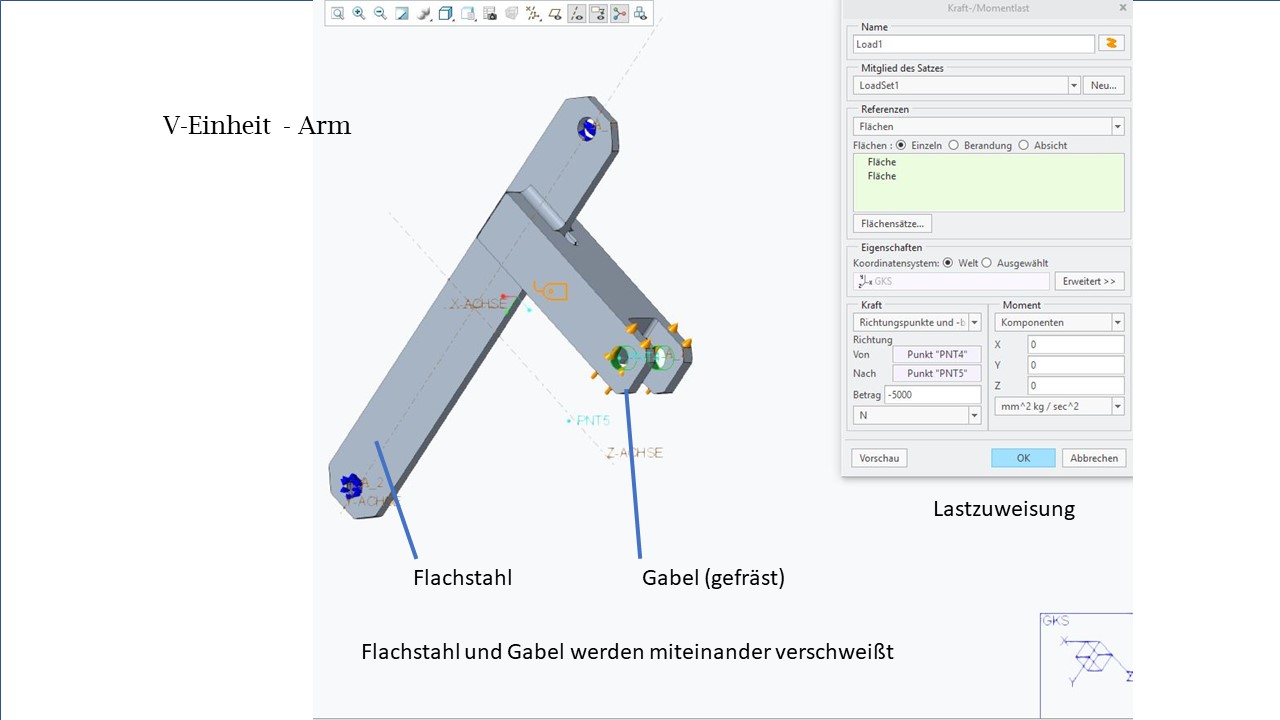Select the Absicht radio button
Screen dimensions: 1280x720
pos(1023,145)
